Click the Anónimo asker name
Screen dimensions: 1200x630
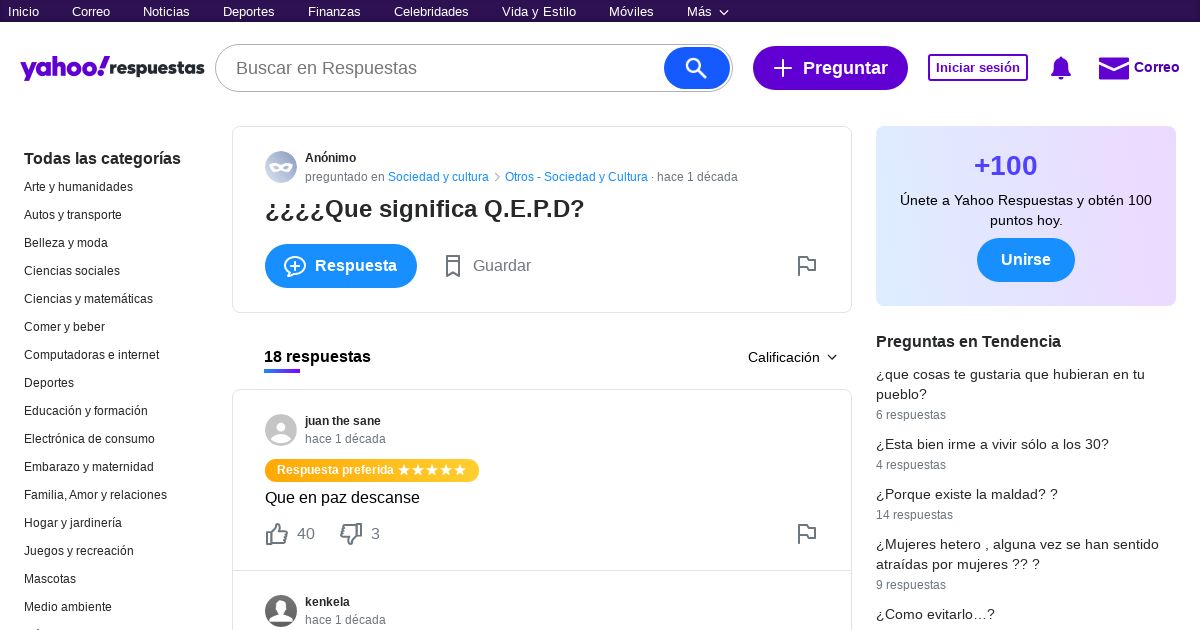click(330, 158)
